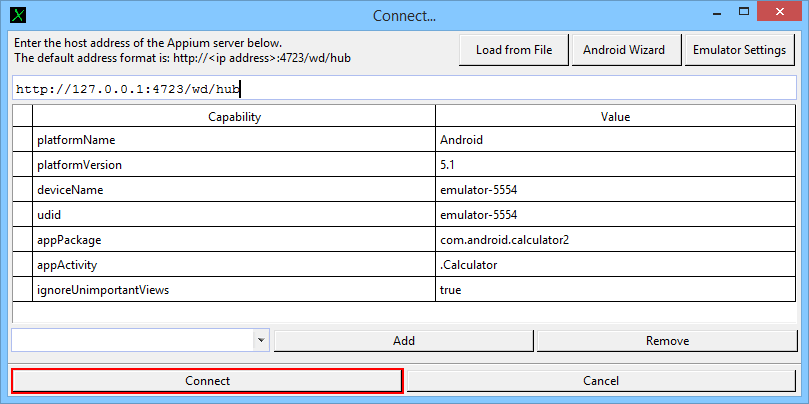809x404 pixels.
Task: Select the platformName capability cell
Action: 234,140
